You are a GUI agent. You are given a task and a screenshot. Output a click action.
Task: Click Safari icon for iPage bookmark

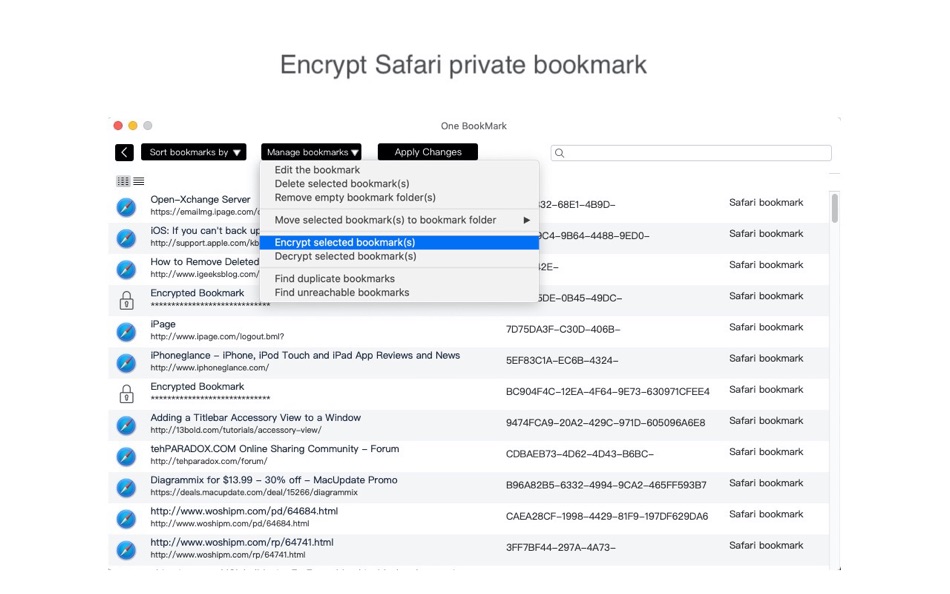pyautogui.click(x=126, y=332)
